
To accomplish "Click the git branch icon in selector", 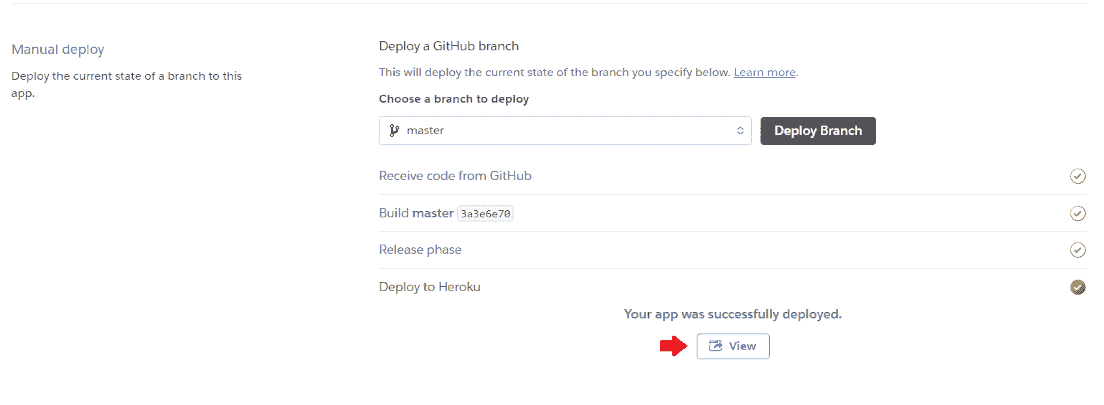I will pyautogui.click(x=394, y=130).
